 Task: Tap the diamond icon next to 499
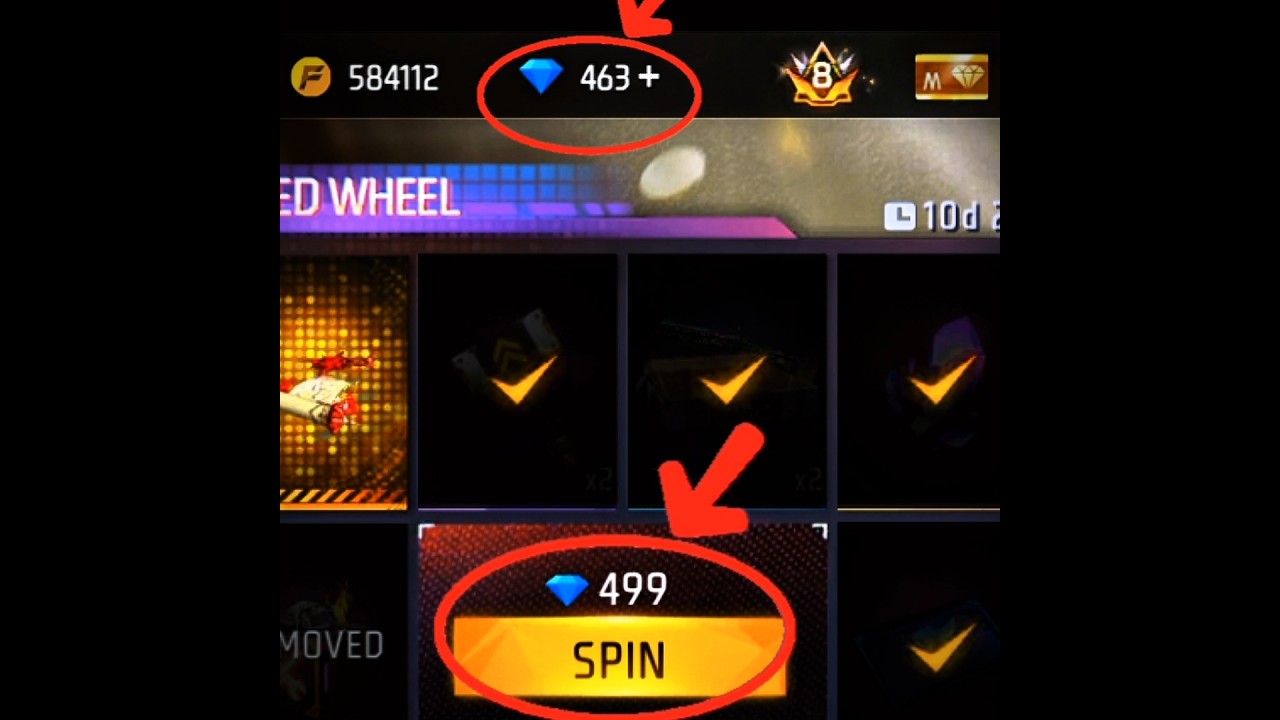[568, 590]
